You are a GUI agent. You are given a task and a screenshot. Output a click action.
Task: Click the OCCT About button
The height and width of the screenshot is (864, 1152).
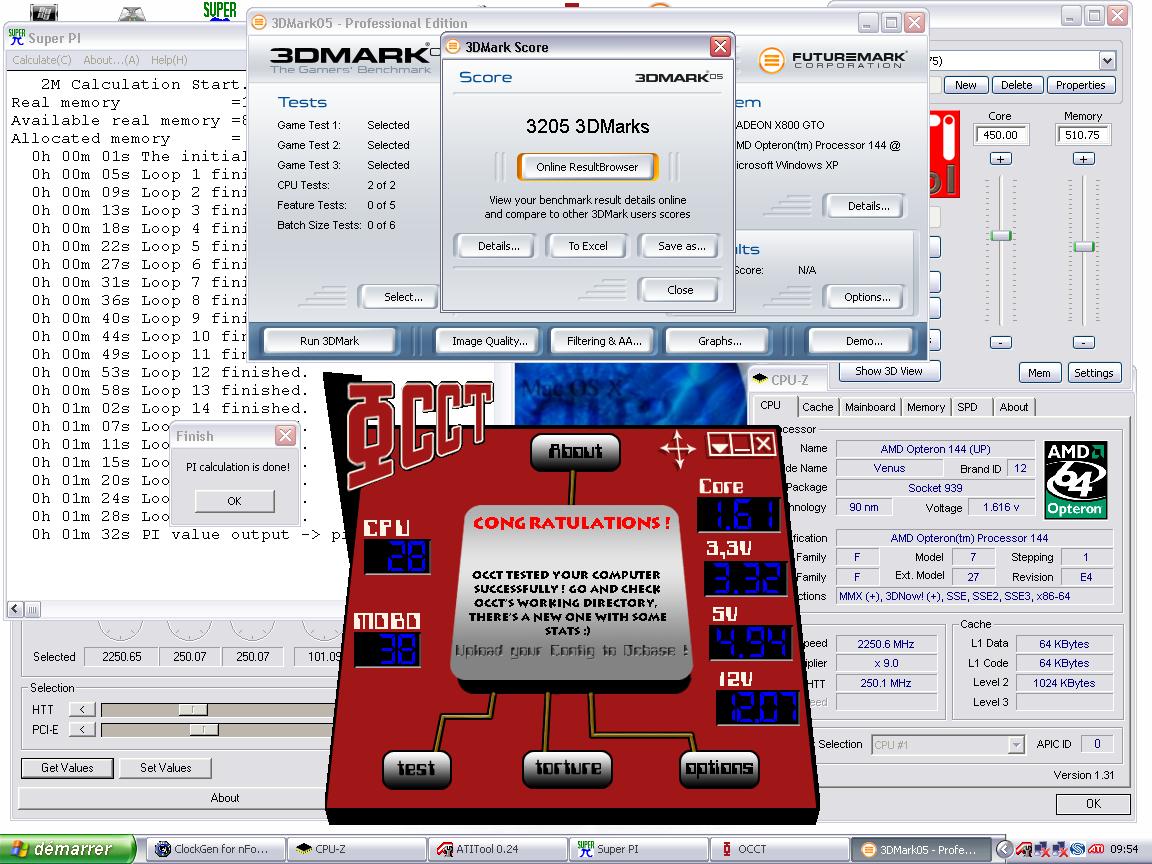tap(575, 451)
